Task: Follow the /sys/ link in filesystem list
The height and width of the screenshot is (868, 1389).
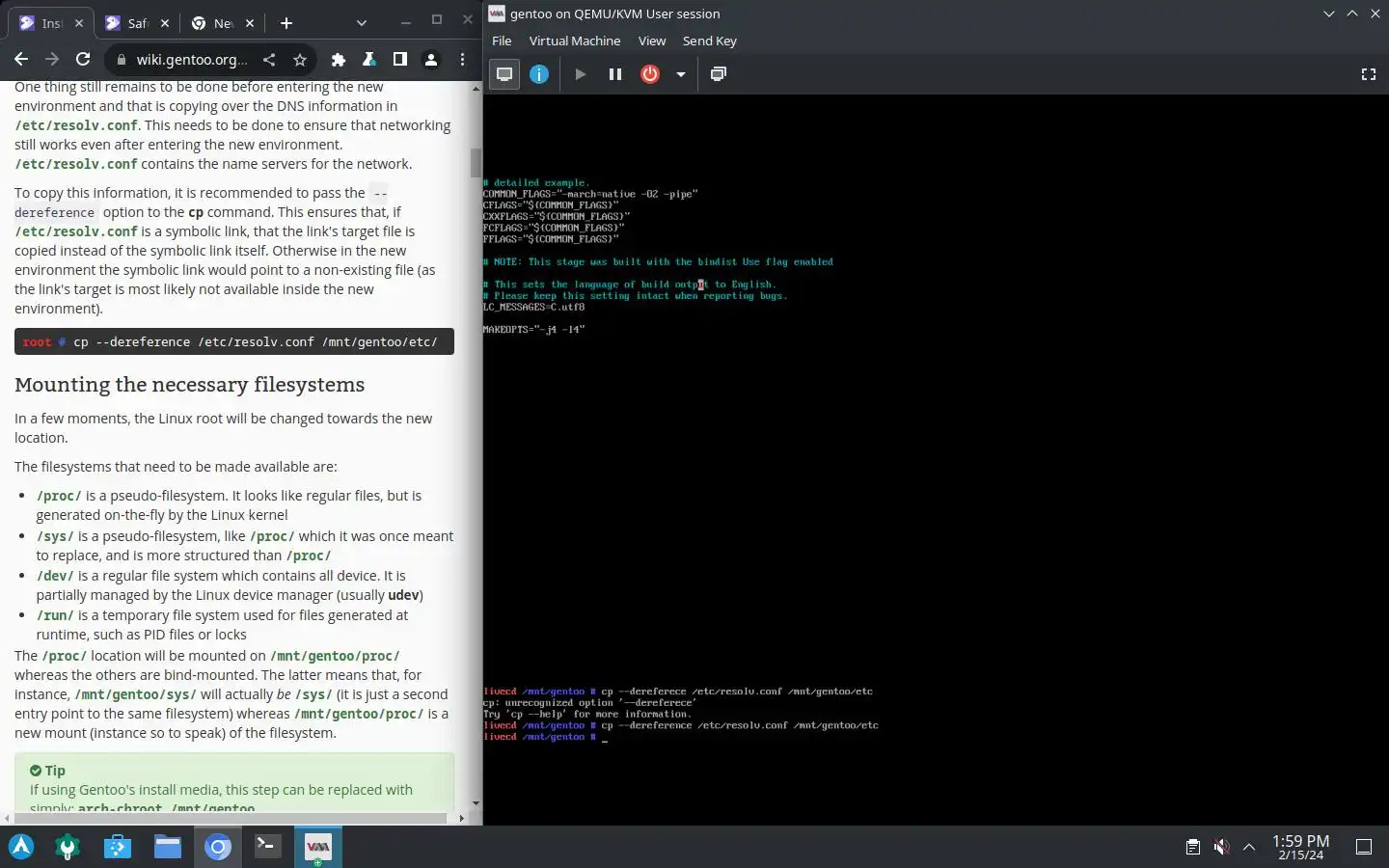Action: click(x=55, y=536)
